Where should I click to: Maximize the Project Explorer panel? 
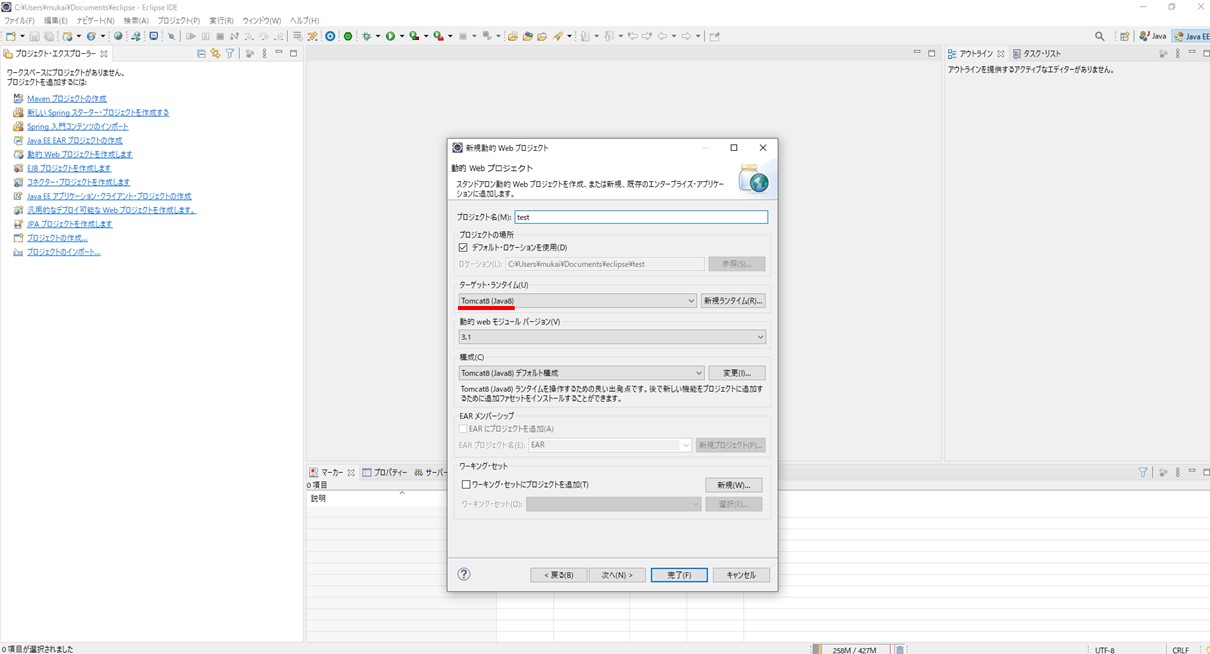point(294,53)
